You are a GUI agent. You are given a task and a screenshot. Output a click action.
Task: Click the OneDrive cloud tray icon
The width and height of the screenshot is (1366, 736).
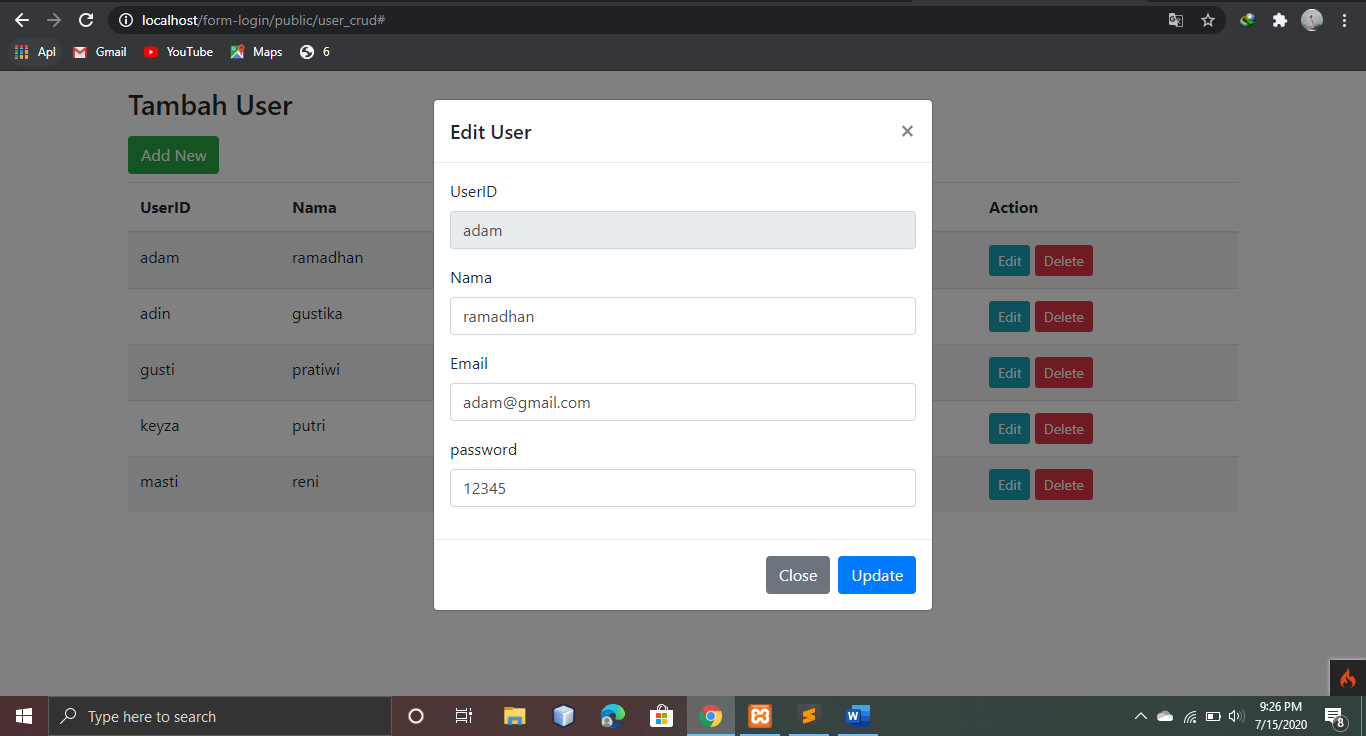click(x=1165, y=716)
